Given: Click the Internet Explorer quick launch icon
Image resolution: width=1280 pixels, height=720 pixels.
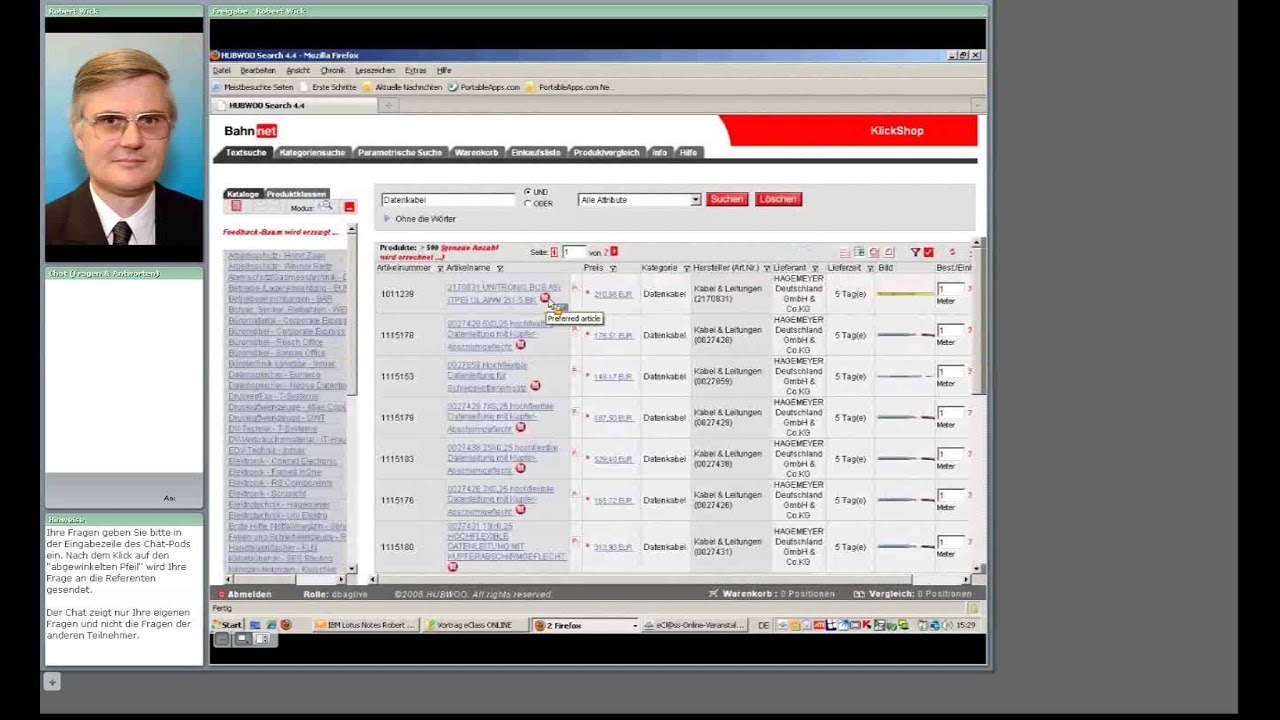Looking at the screenshot, I should click(x=270, y=625).
